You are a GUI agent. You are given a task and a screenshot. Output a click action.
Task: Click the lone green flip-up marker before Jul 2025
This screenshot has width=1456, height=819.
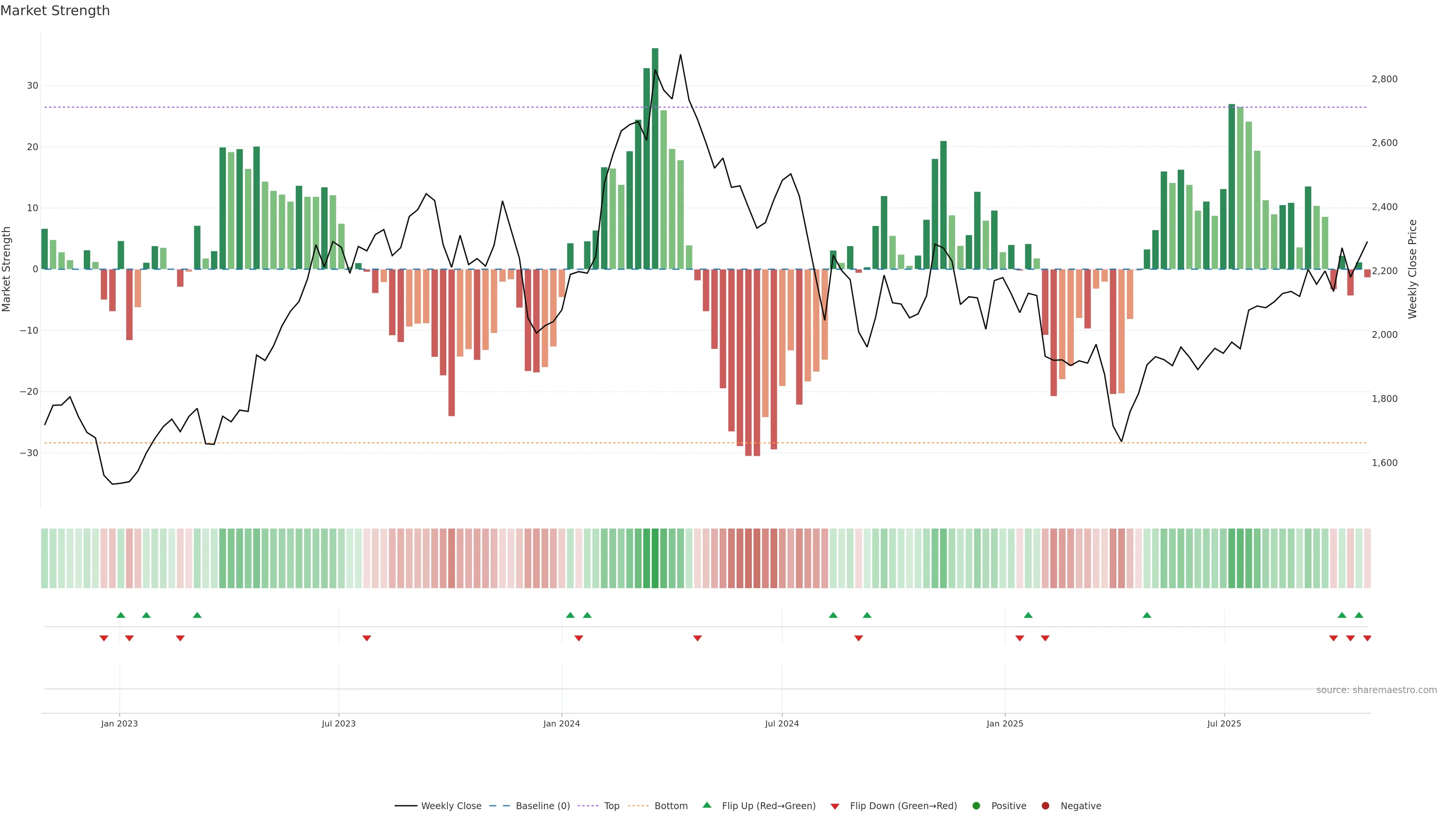point(1147,615)
